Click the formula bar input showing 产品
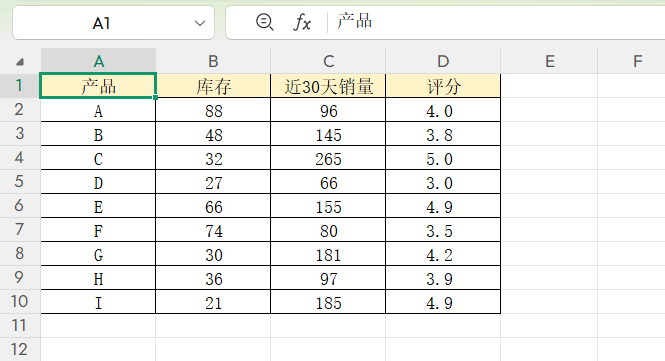 tap(496, 22)
